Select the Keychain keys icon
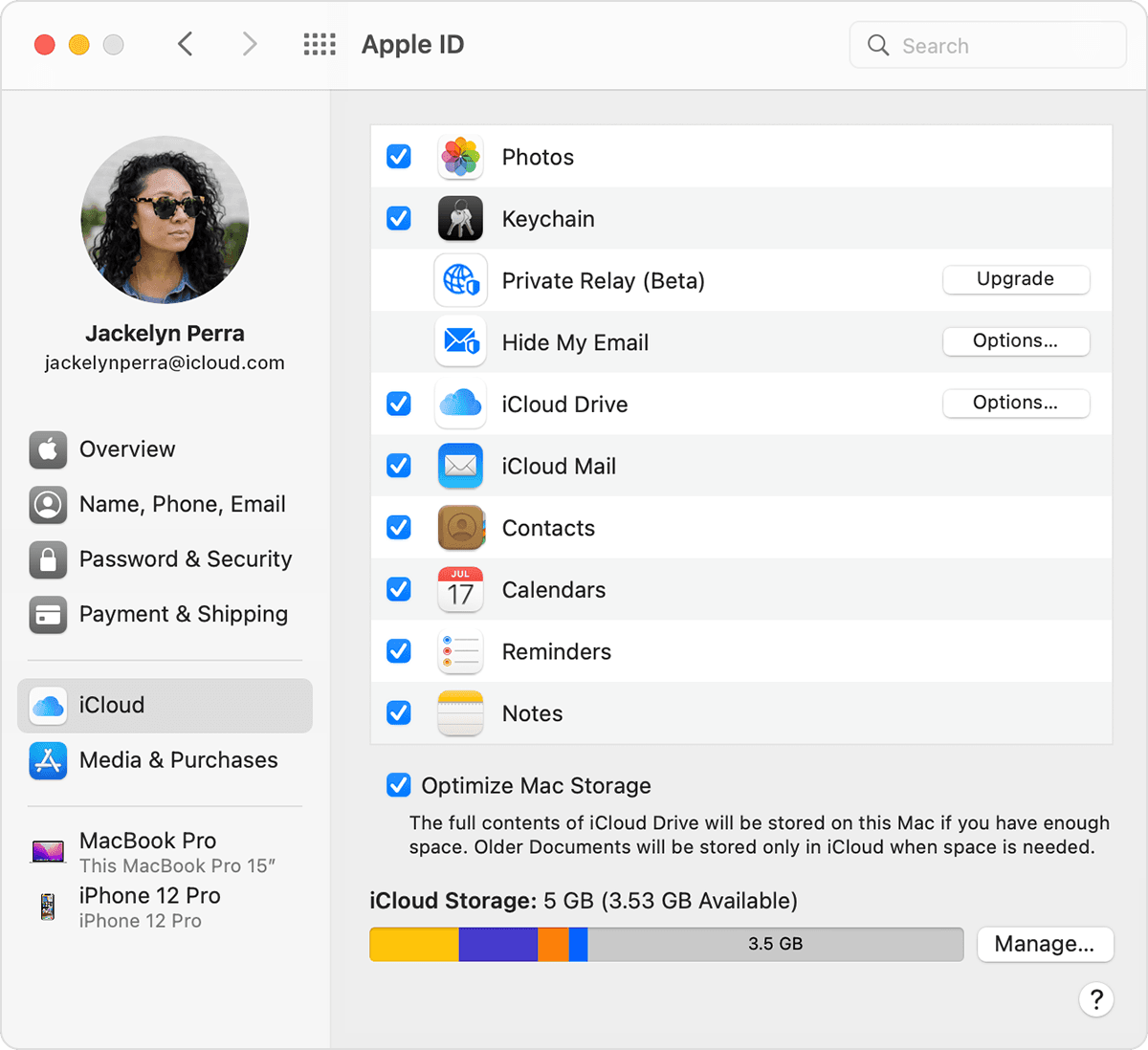Image resolution: width=1148 pixels, height=1050 pixels. tap(460, 218)
